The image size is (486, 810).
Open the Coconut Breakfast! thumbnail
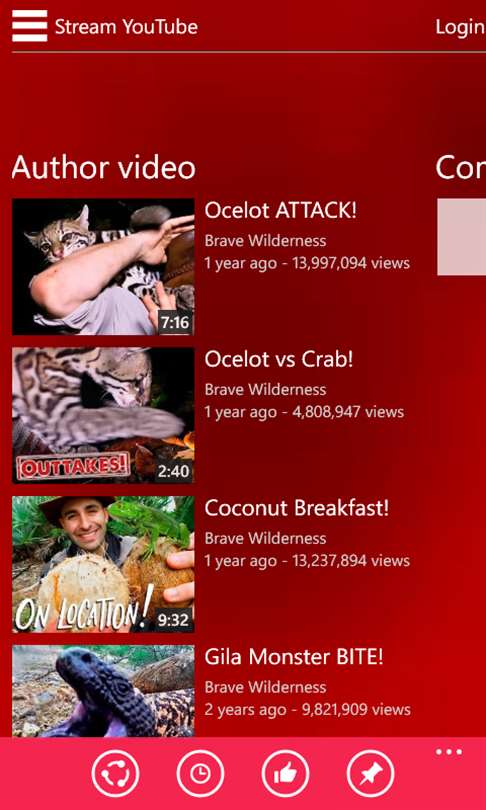pyautogui.click(x=103, y=564)
